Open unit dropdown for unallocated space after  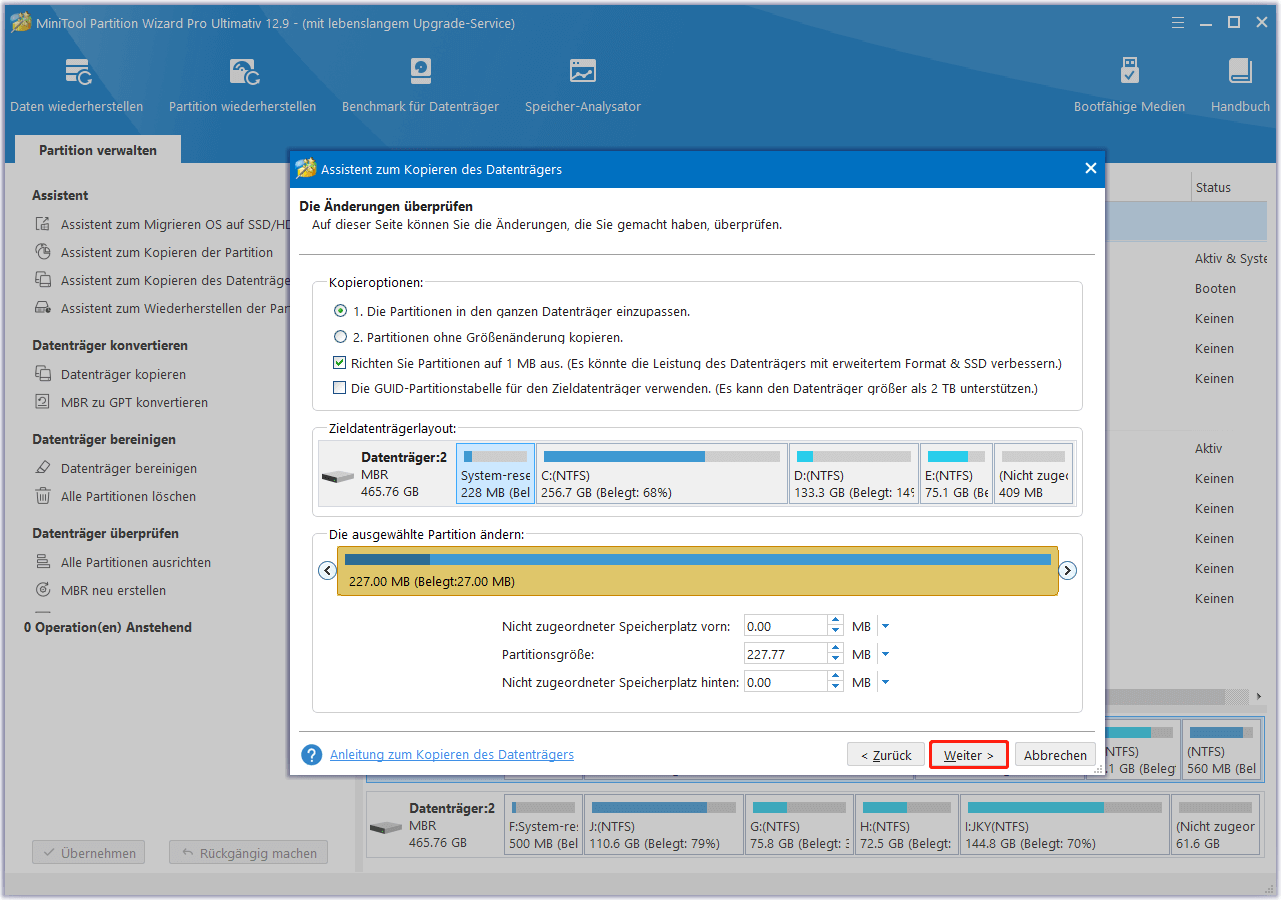885,683
